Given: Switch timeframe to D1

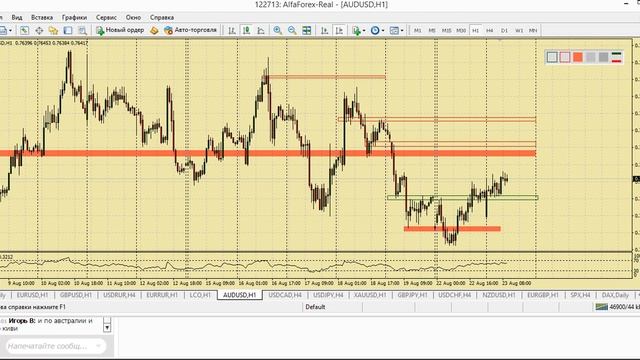Looking at the screenshot, I should tap(504, 30).
